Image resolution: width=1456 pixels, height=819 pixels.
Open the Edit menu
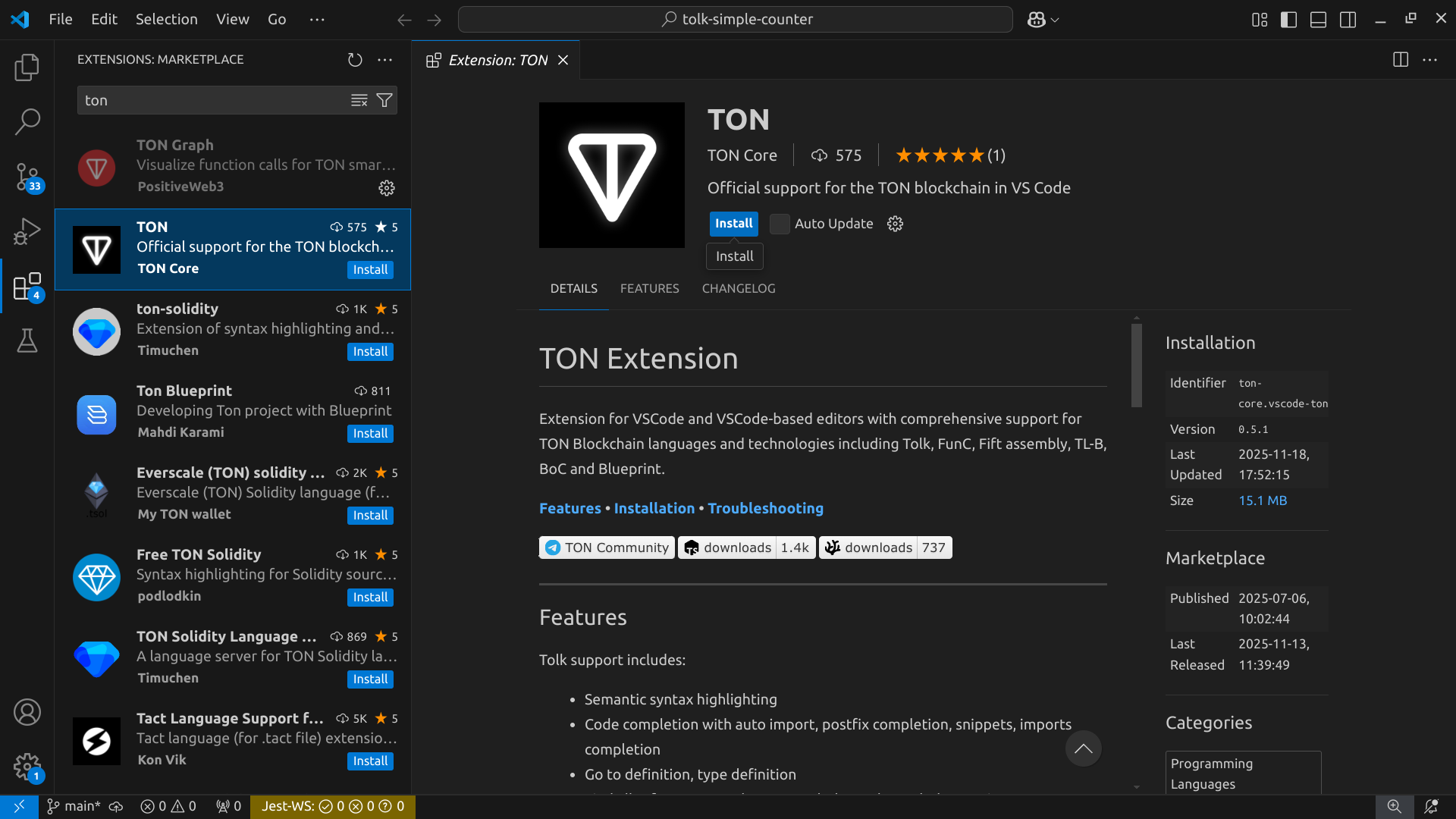tap(104, 19)
